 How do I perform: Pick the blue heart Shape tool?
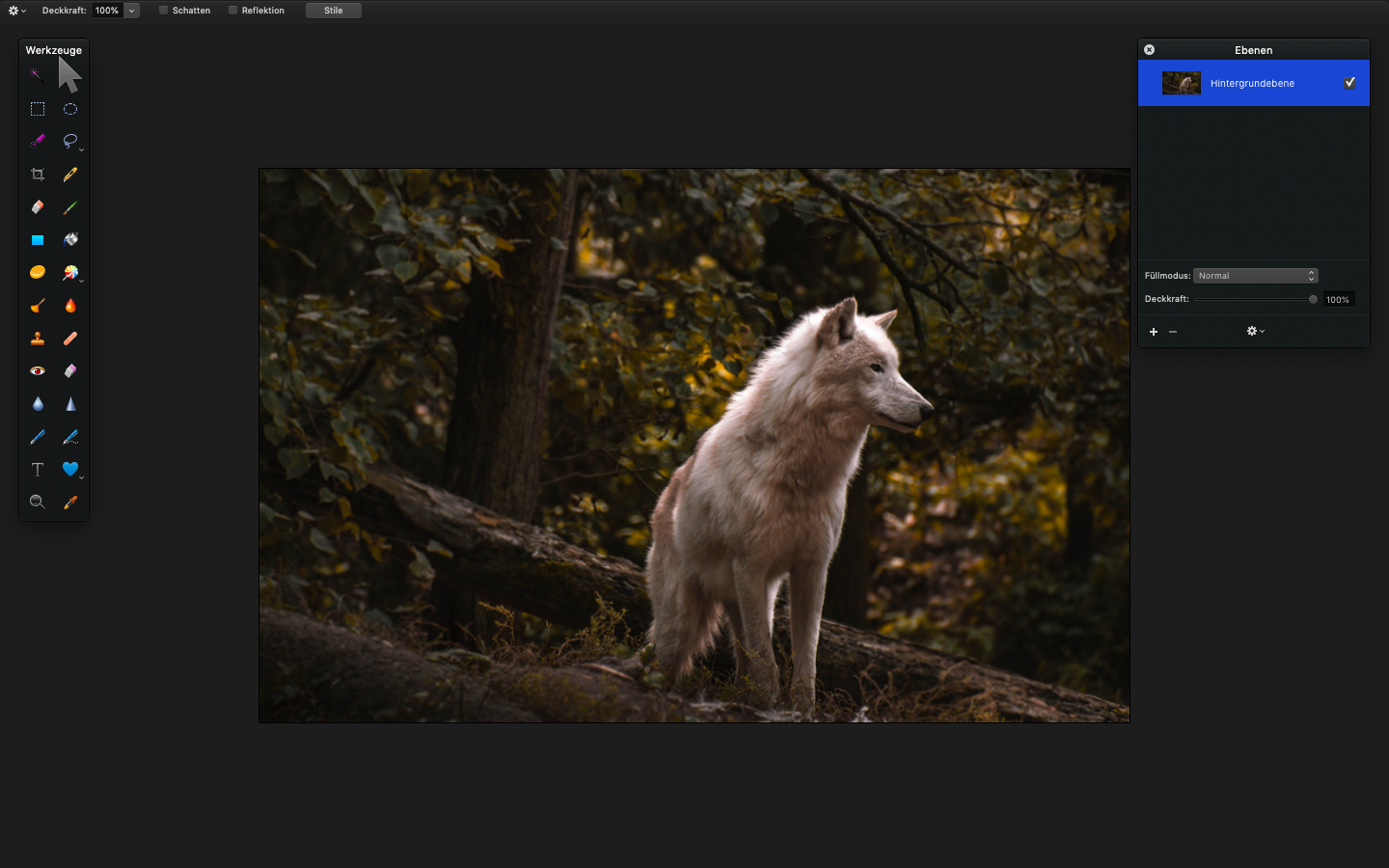coord(70,470)
